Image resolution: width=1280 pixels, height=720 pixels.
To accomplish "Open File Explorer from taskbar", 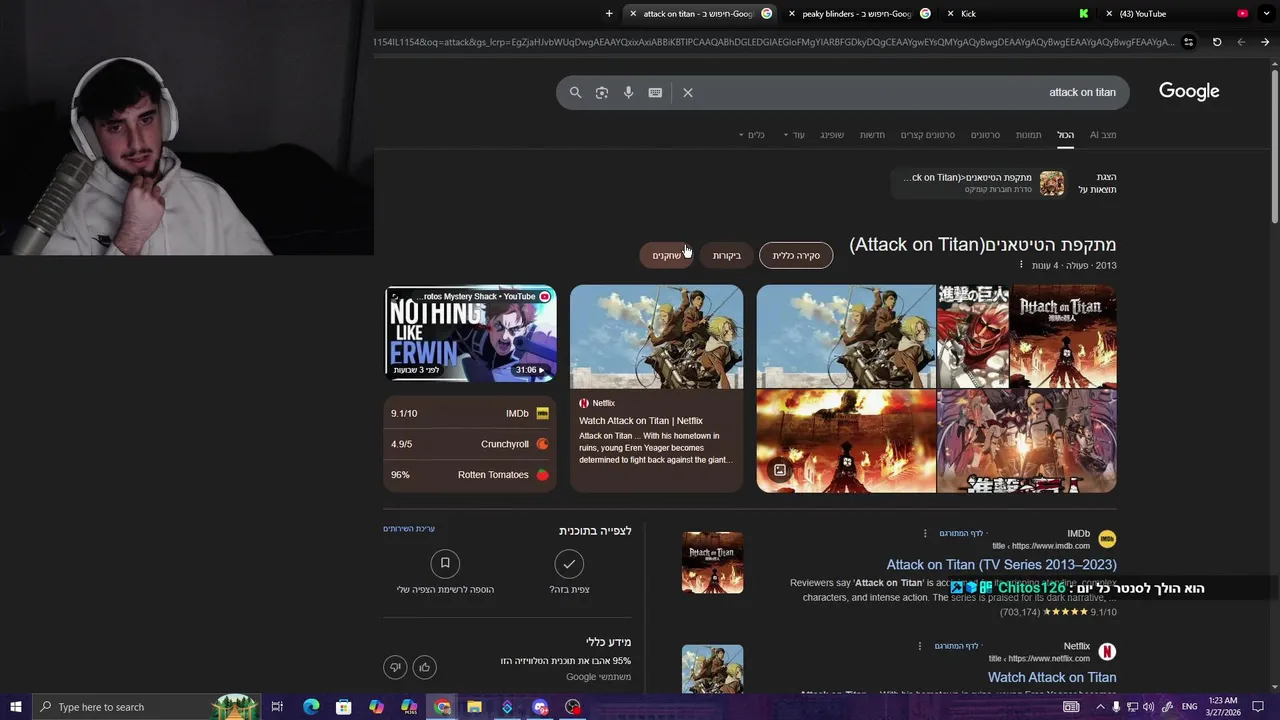I will pyautogui.click(x=474, y=707).
